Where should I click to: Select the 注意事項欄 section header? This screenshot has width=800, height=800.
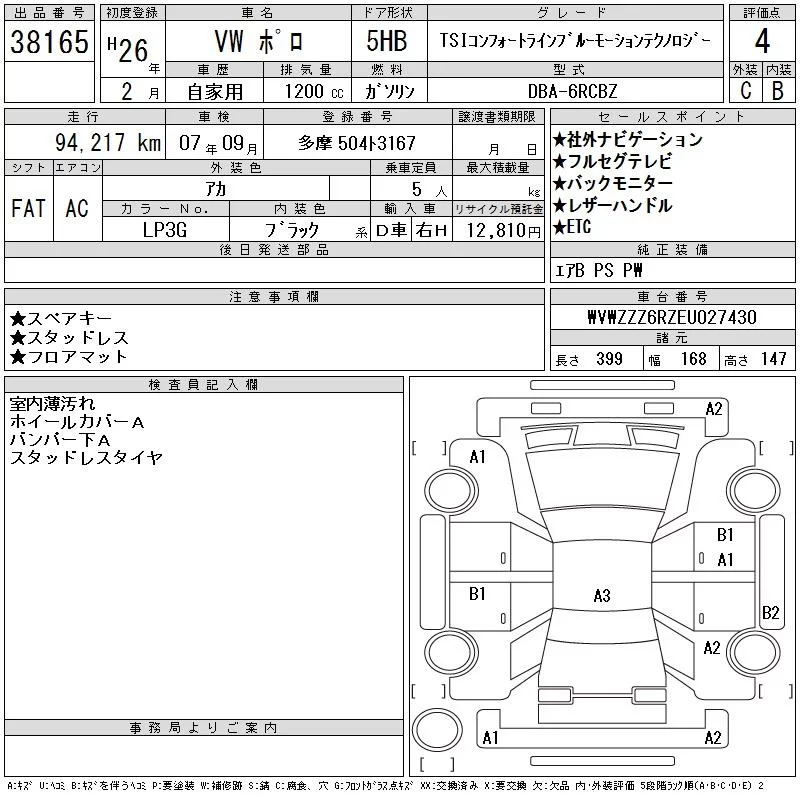click(x=274, y=297)
